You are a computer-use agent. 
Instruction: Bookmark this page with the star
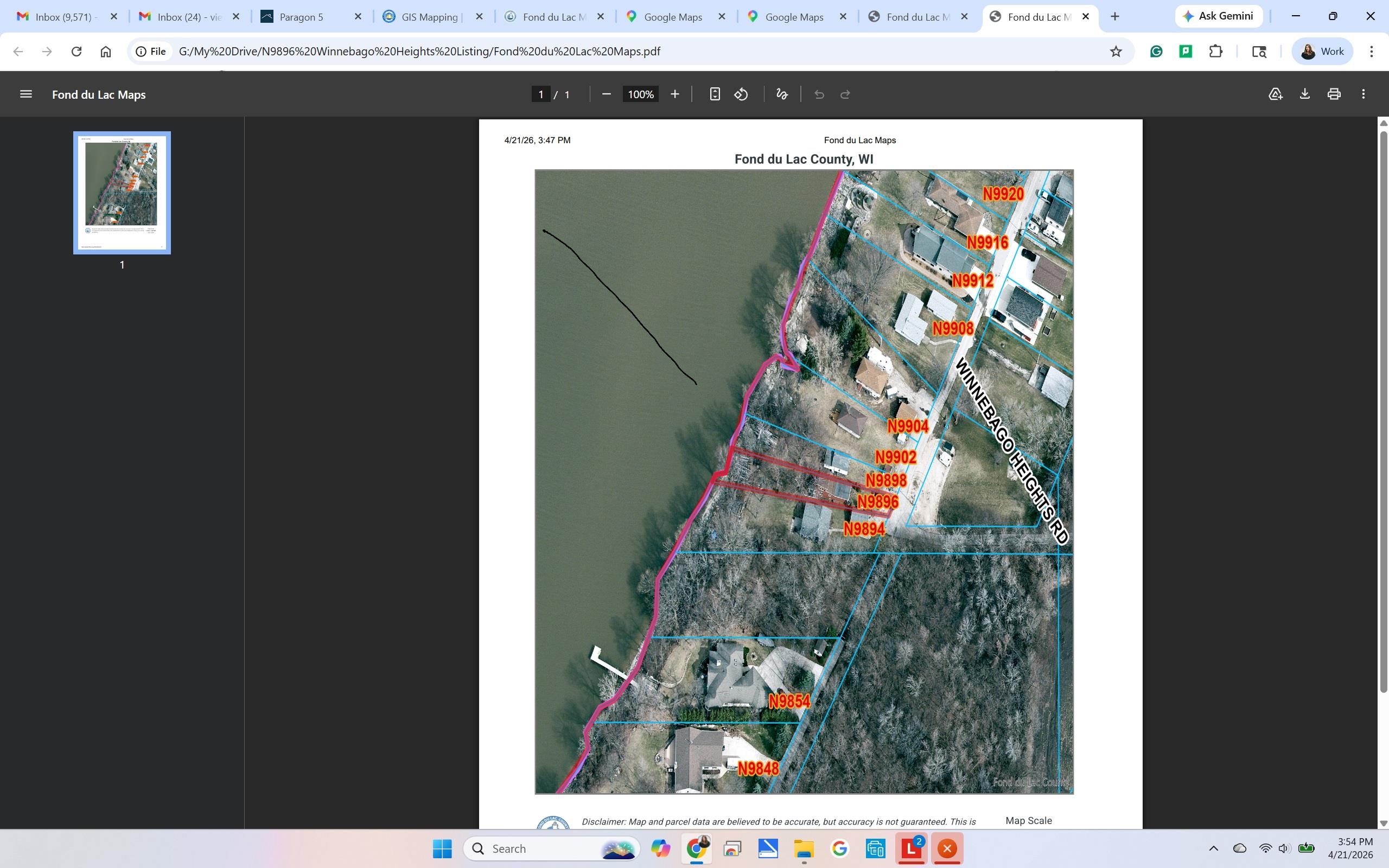tap(1116, 52)
